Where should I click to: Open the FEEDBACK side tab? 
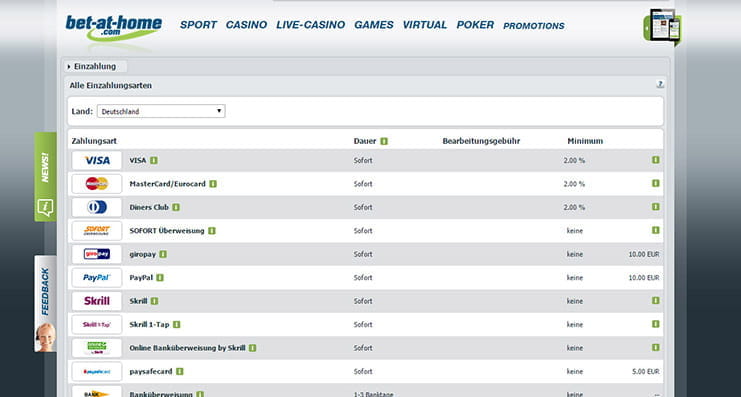click(45, 304)
